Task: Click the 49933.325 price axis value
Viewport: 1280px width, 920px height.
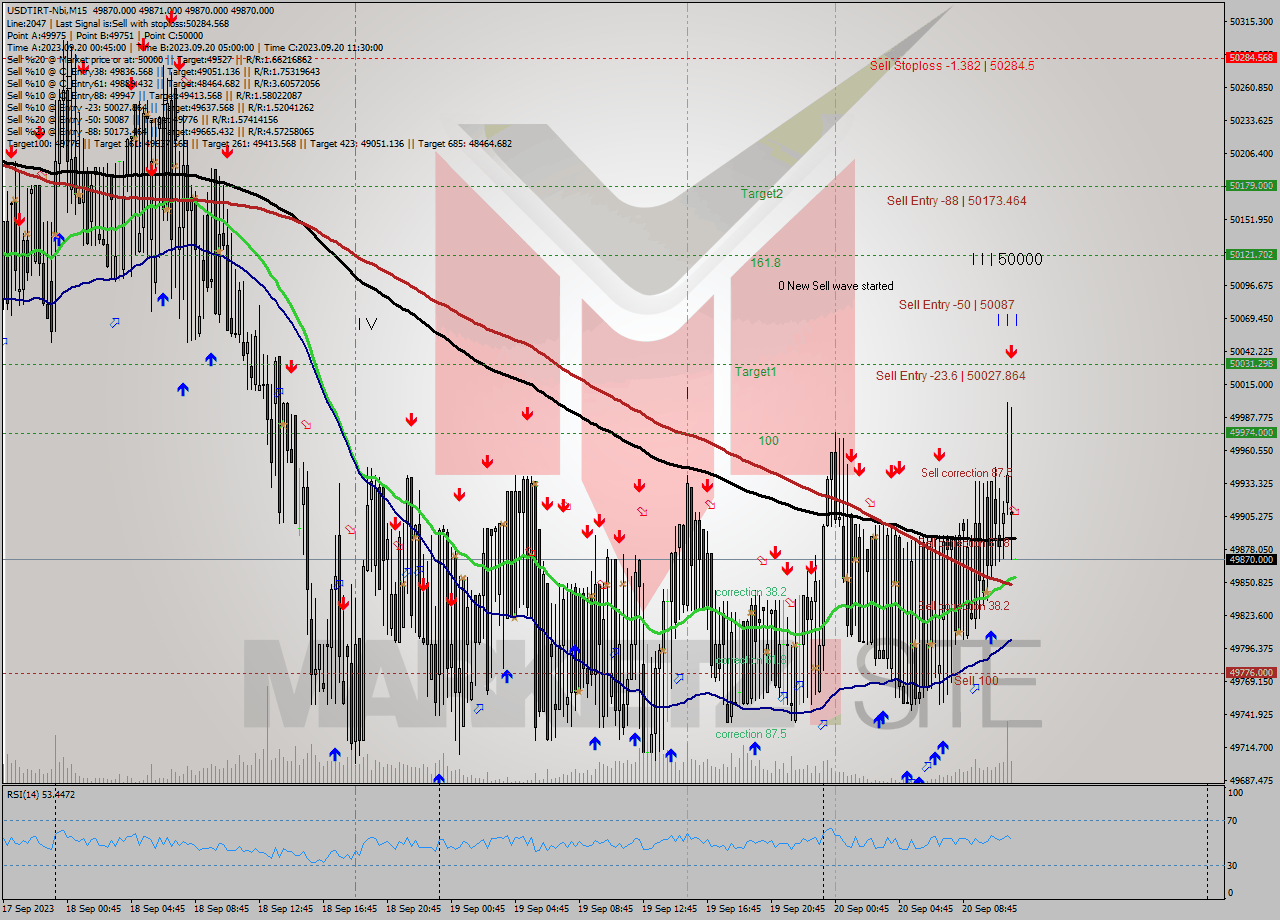Action: click(1251, 483)
